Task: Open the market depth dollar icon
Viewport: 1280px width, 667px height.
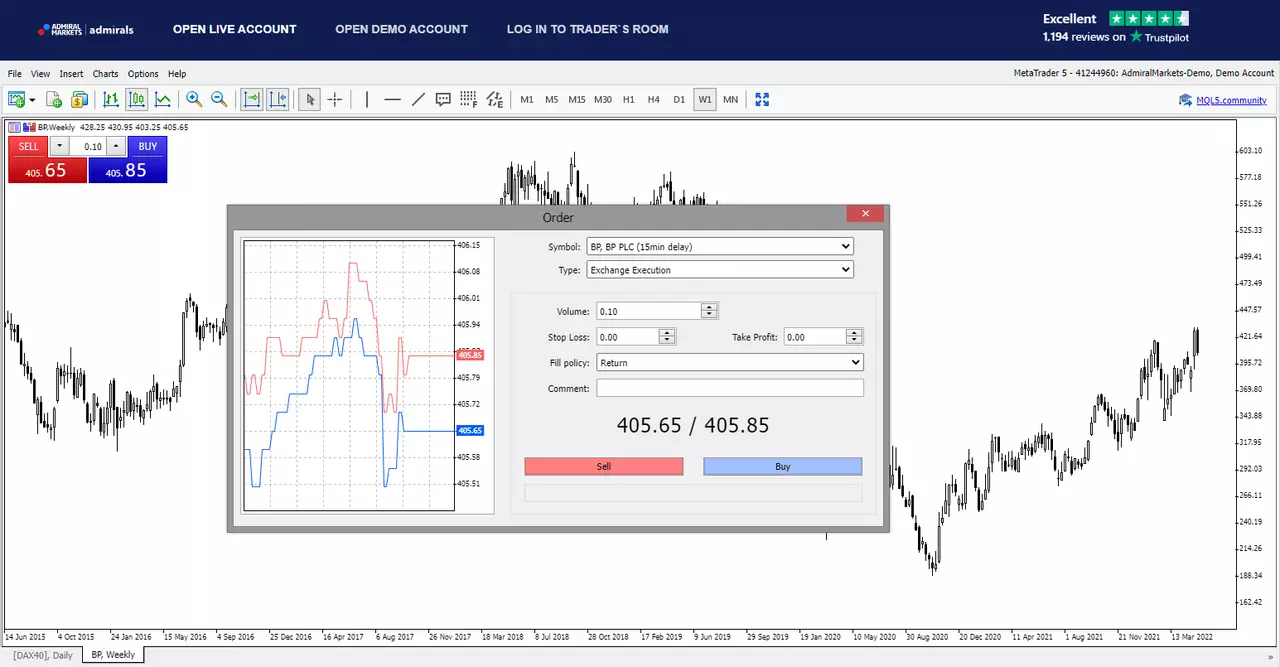Action: point(79,99)
